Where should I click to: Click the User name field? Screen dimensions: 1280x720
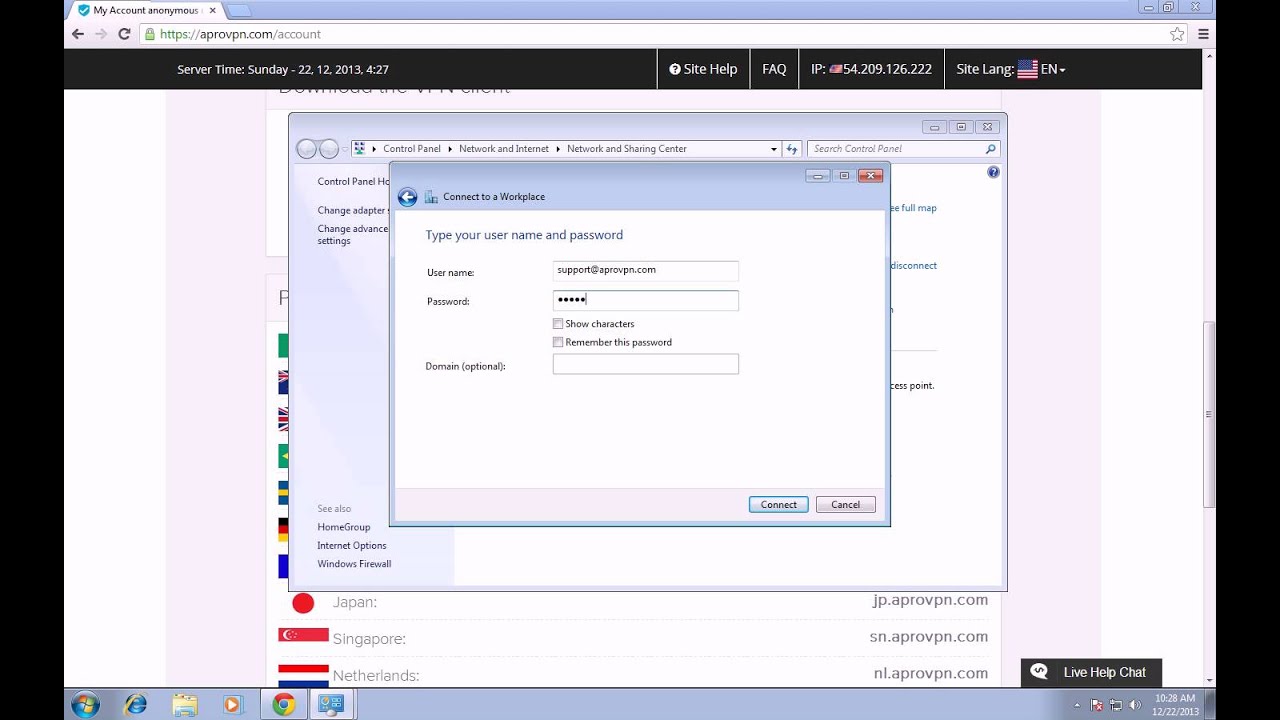coord(646,271)
